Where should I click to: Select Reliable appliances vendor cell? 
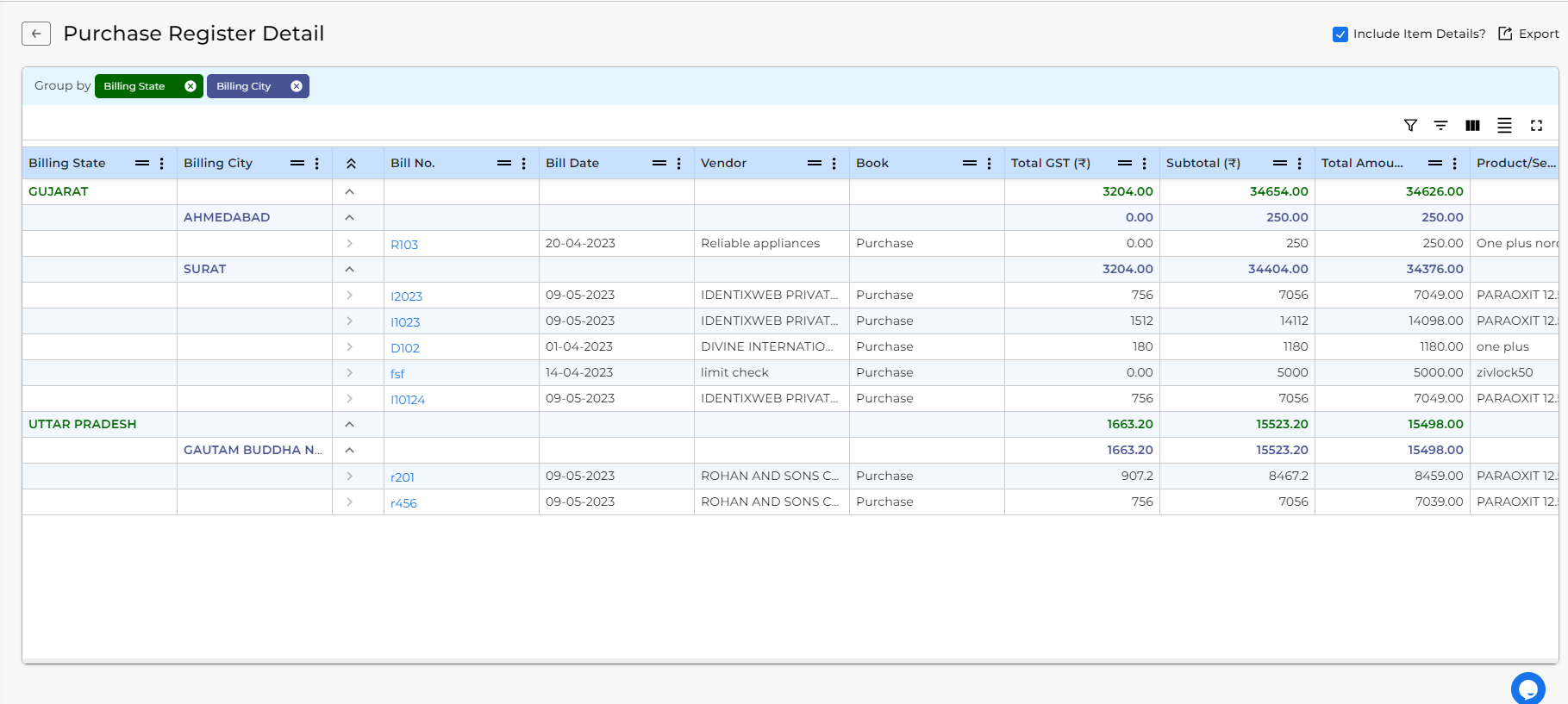click(772, 243)
